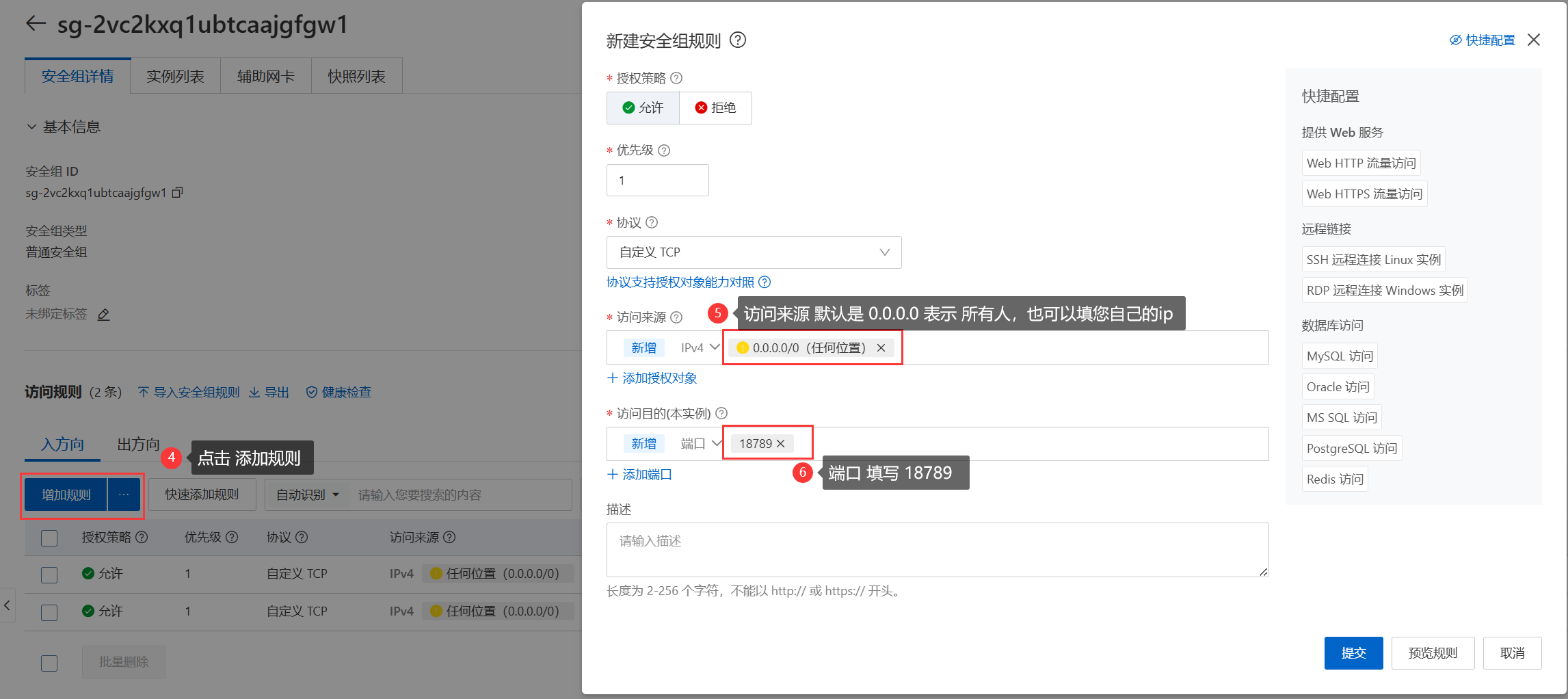Expand the IPv4 source type dropdown
The width and height of the screenshot is (1568, 699).
coord(700,348)
